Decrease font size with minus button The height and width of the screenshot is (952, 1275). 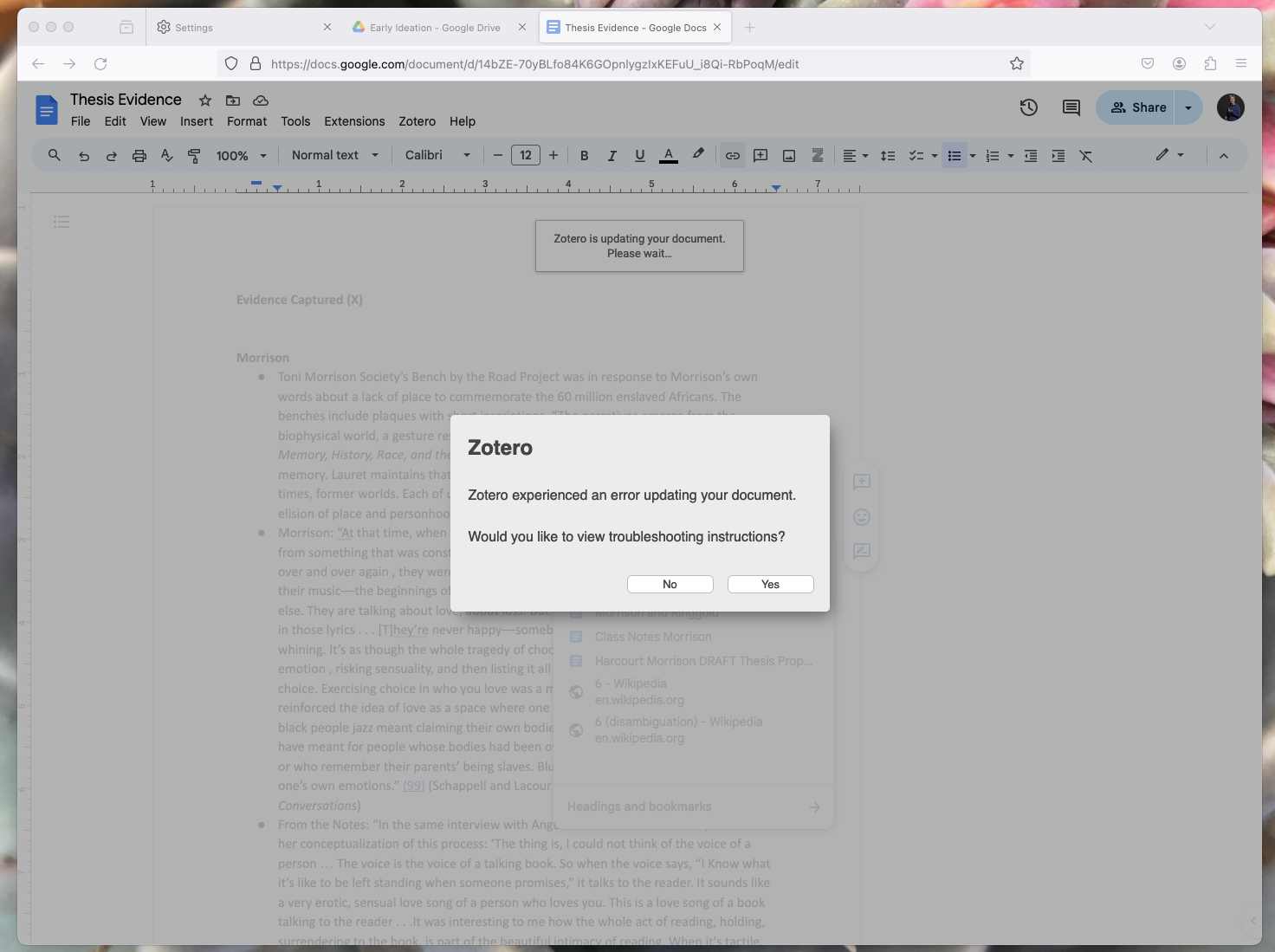(x=498, y=155)
